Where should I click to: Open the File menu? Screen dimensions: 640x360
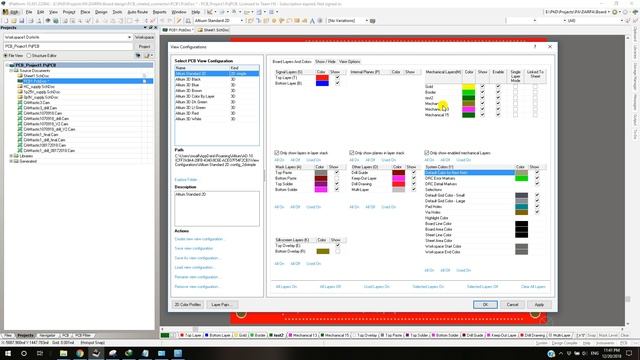pyautogui.click(x=29, y=12)
